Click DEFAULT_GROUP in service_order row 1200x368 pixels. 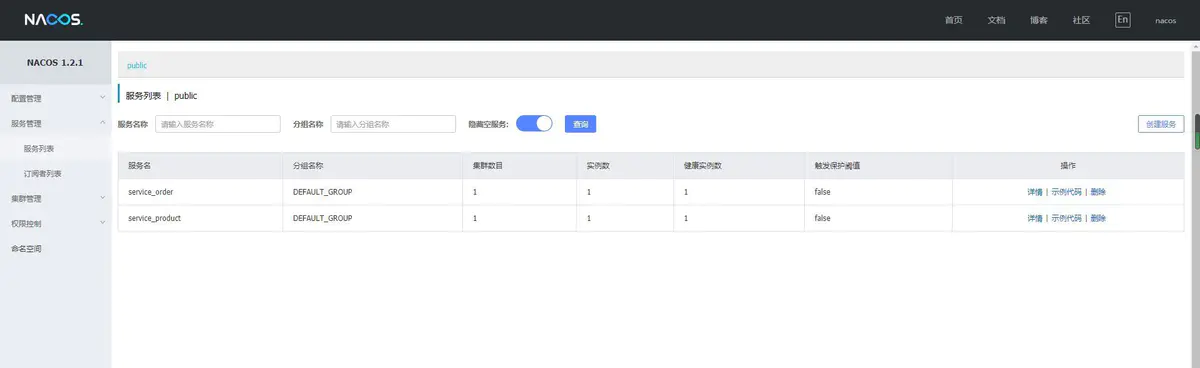coord(322,191)
